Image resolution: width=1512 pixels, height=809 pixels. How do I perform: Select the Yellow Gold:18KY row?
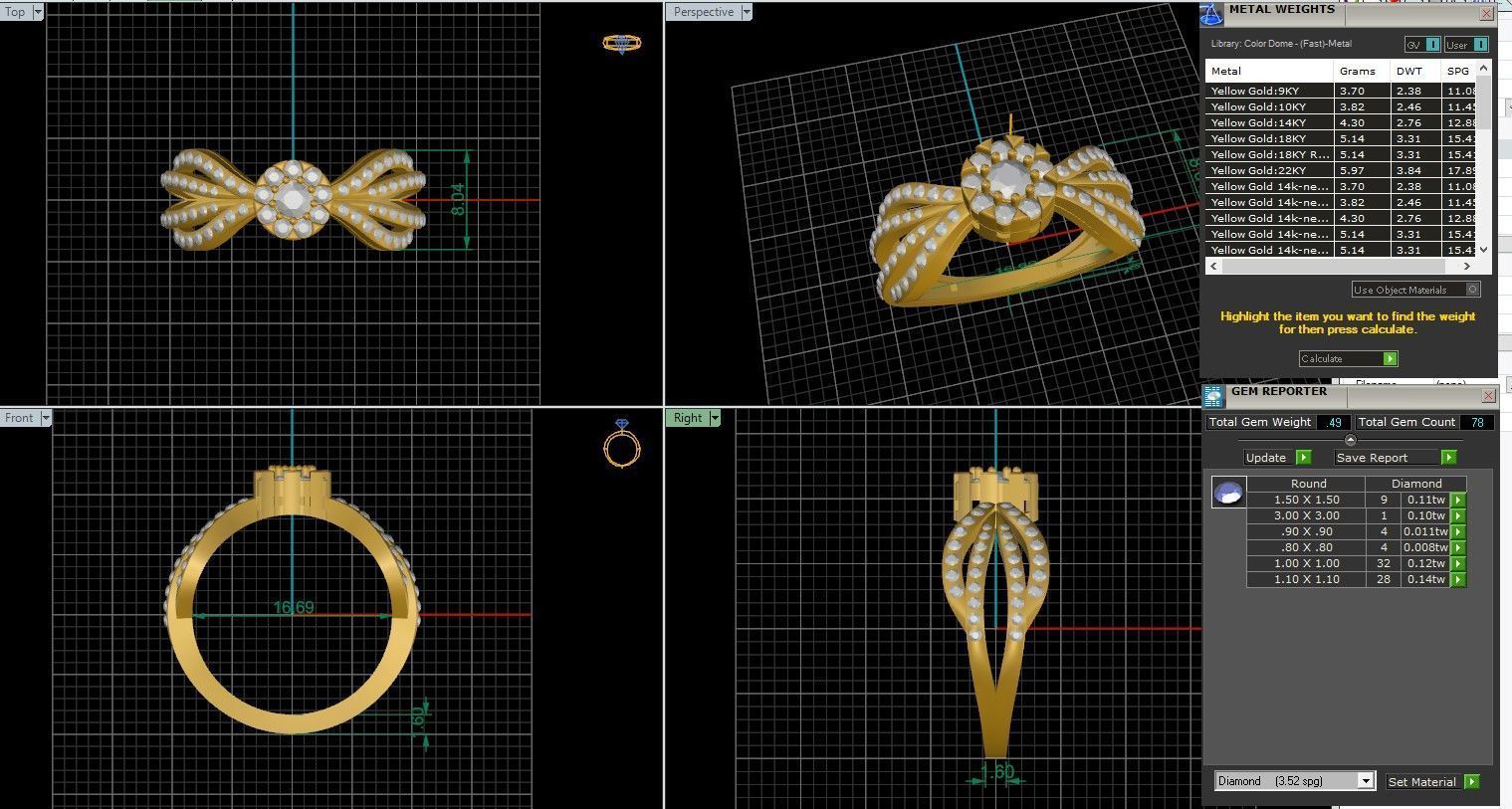(1341, 138)
